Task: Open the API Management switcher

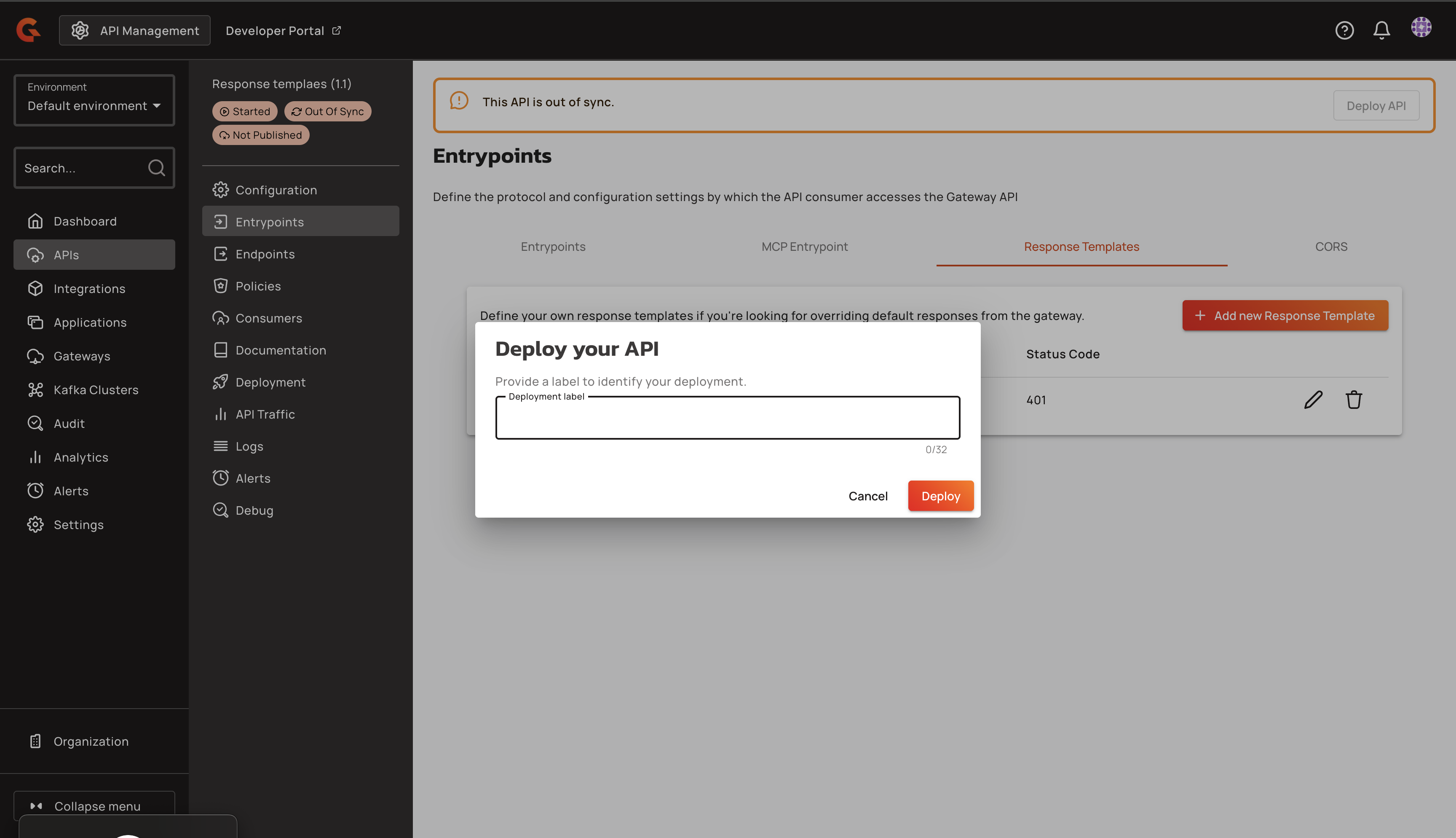Action: coord(134,30)
